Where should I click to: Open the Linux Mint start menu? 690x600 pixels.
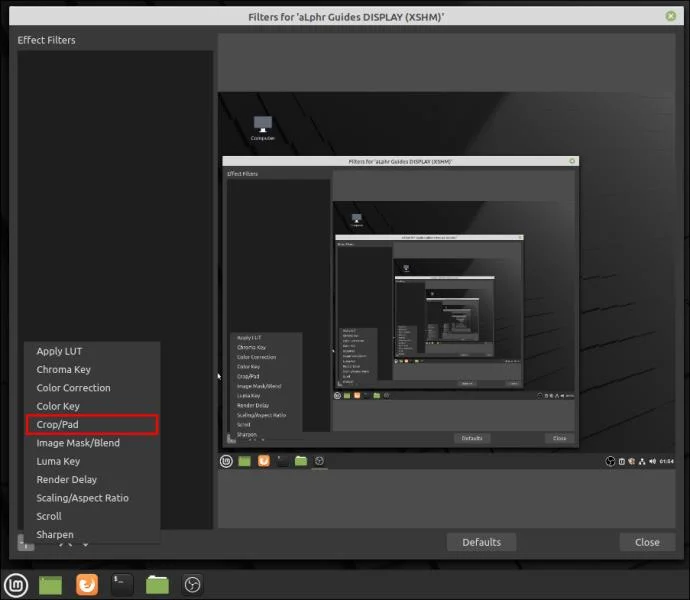(16, 585)
